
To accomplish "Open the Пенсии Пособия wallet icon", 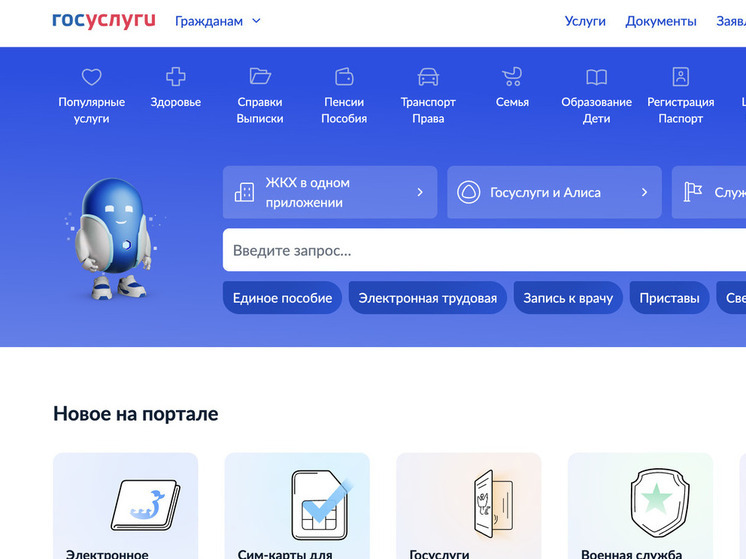I will click(344, 77).
